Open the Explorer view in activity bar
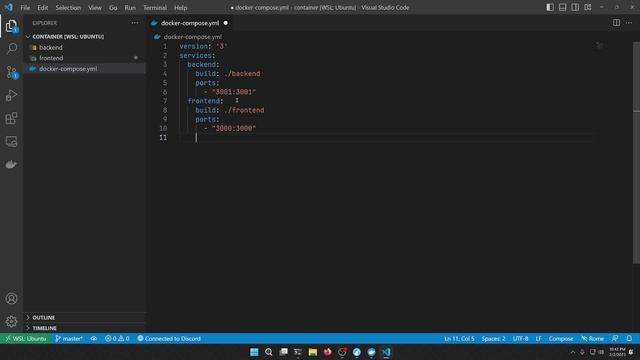 coord(11,26)
